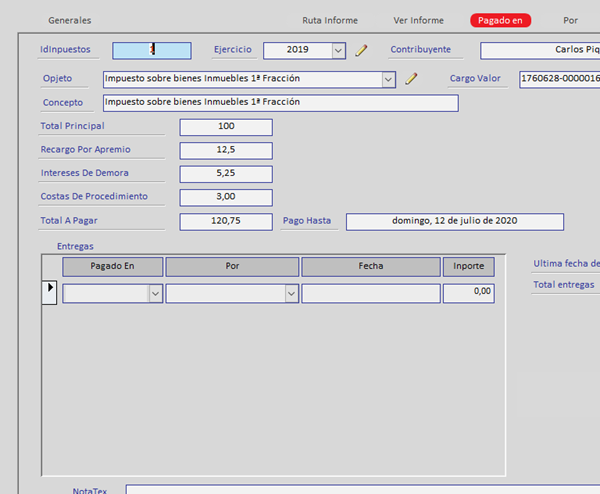Click the pencil icon beside Opjeto

click(410, 79)
